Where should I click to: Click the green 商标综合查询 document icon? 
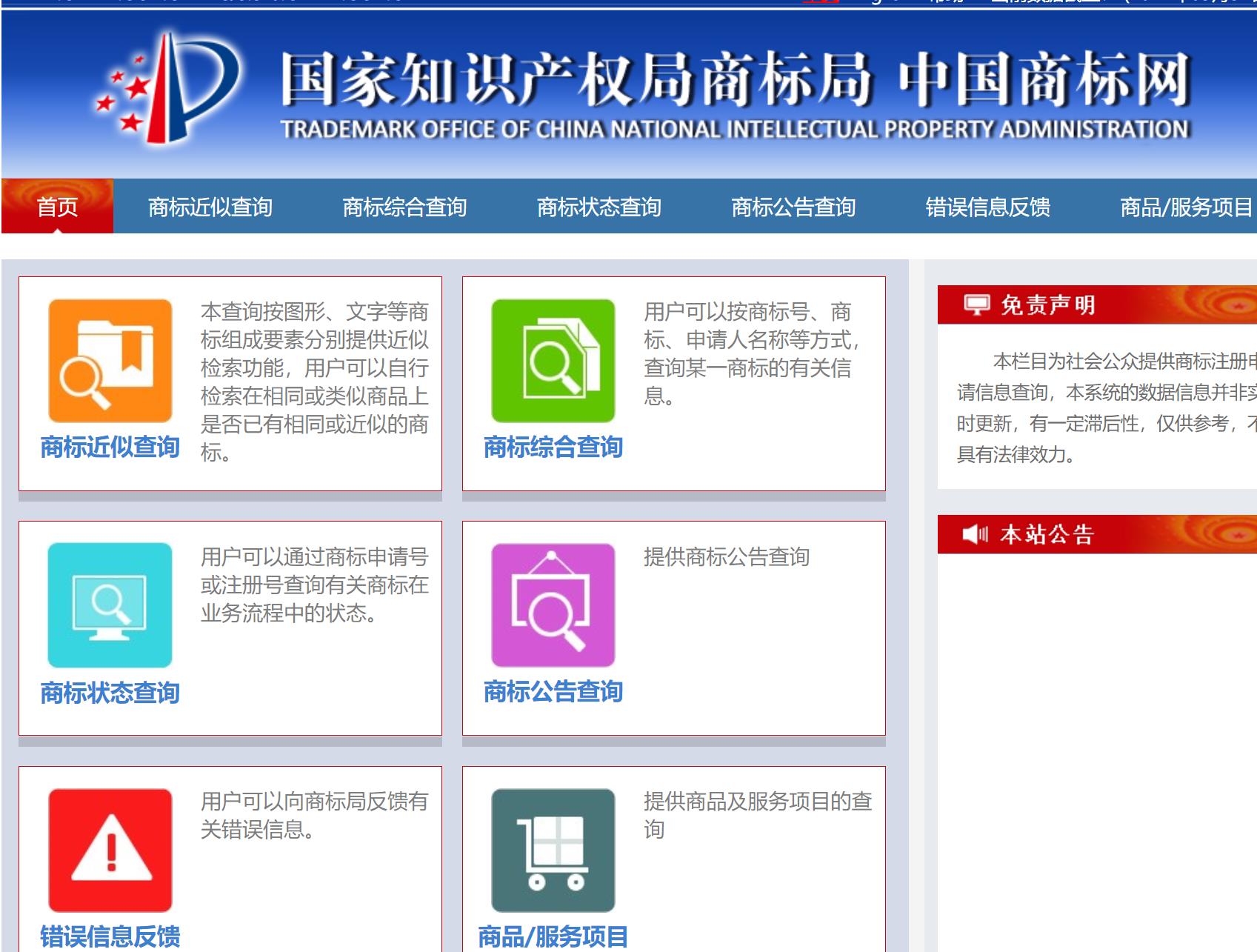click(553, 361)
